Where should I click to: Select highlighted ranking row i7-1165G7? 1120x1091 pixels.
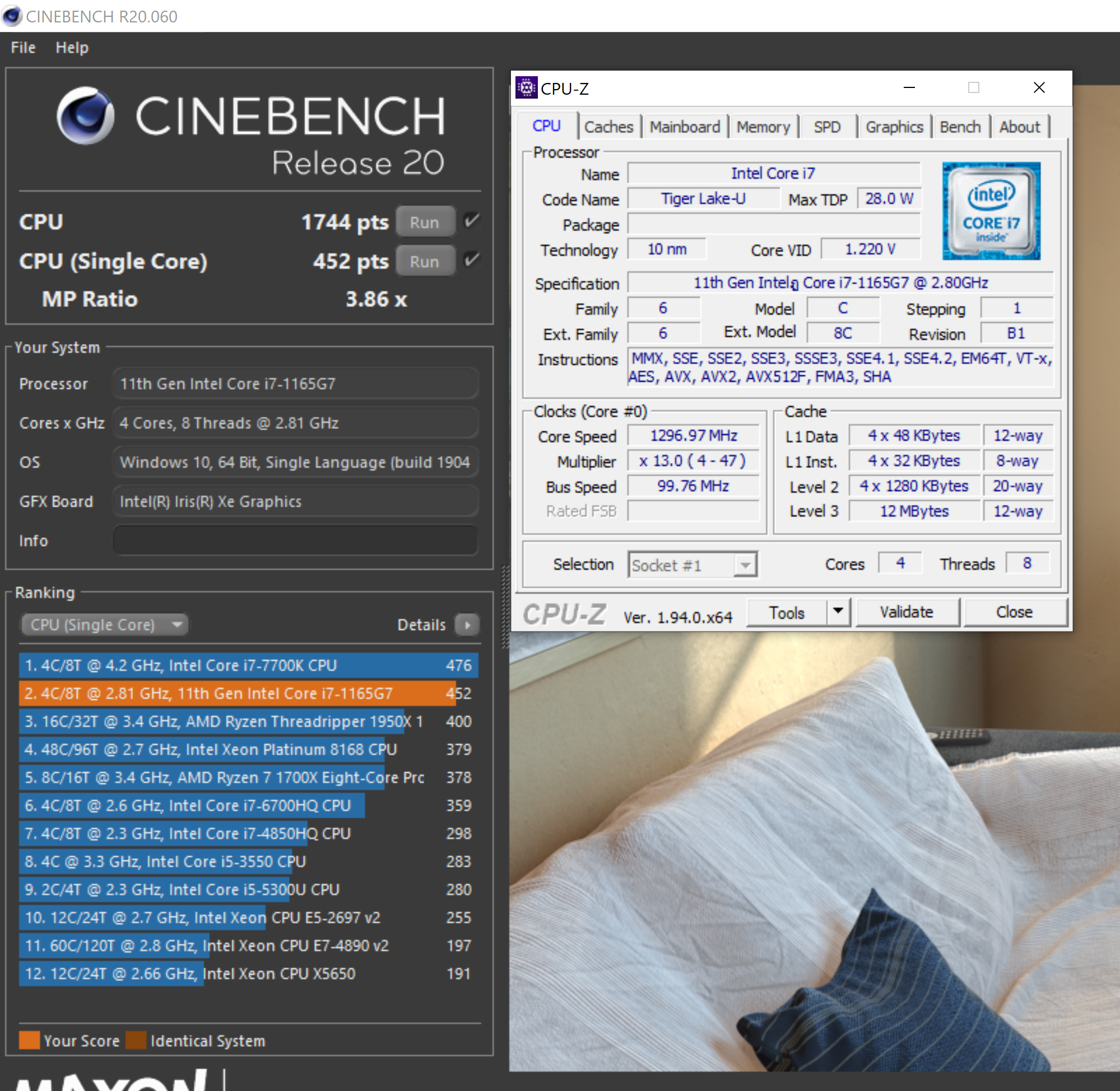point(249,693)
